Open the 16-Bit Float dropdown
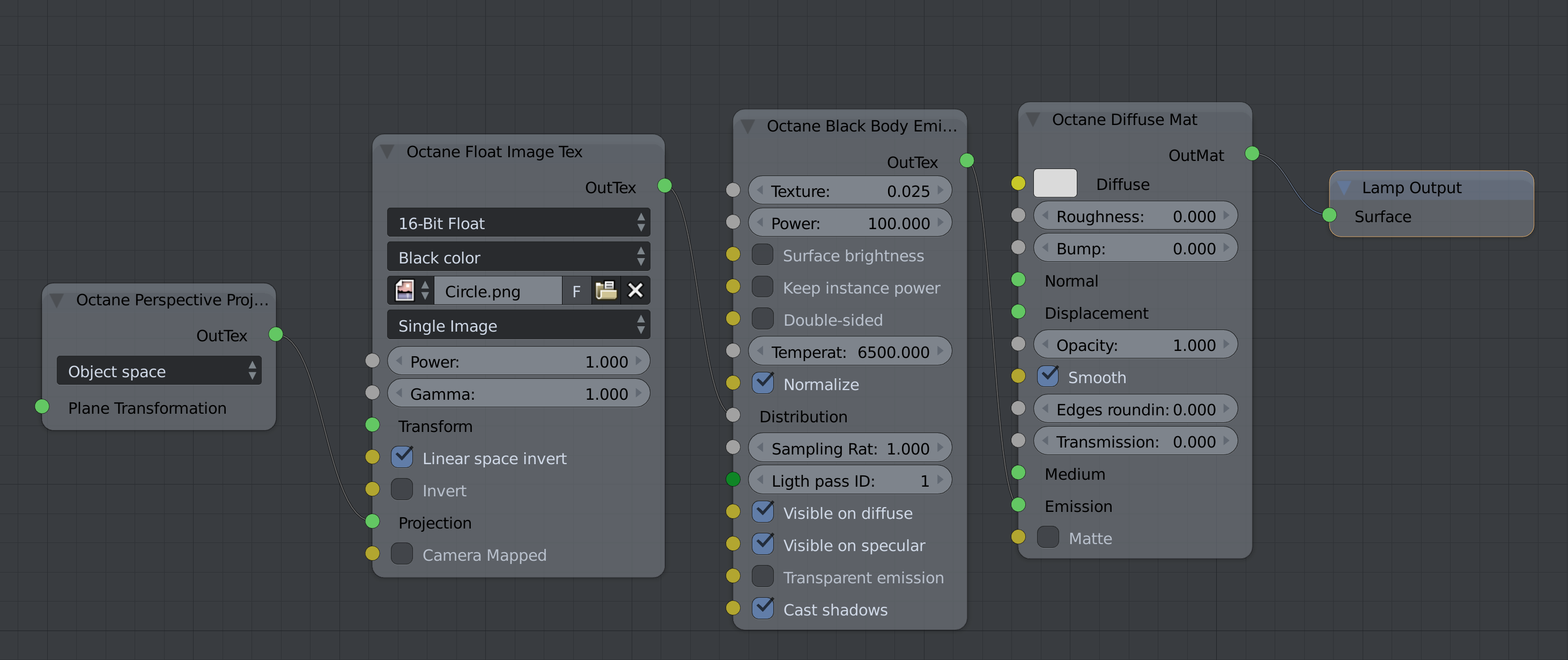 click(x=518, y=223)
